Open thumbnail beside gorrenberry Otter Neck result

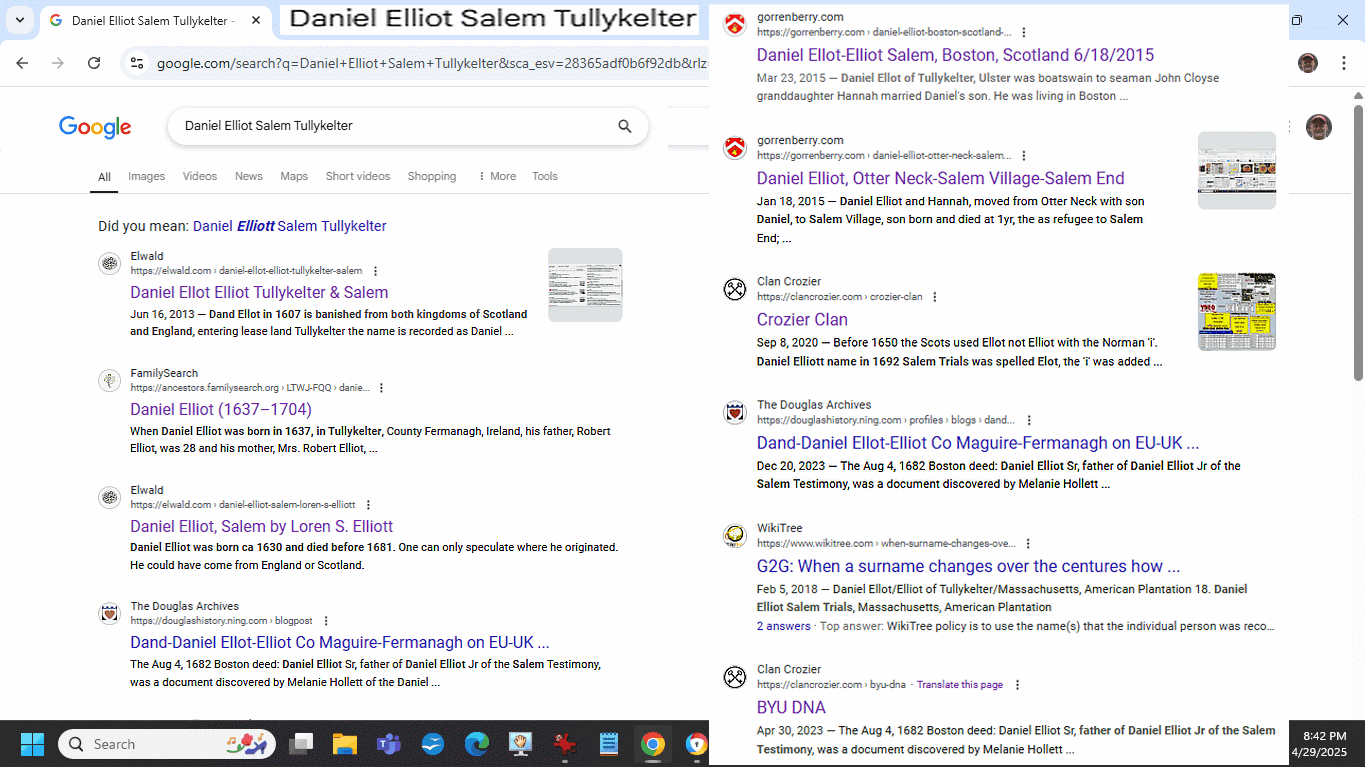point(1237,170)
